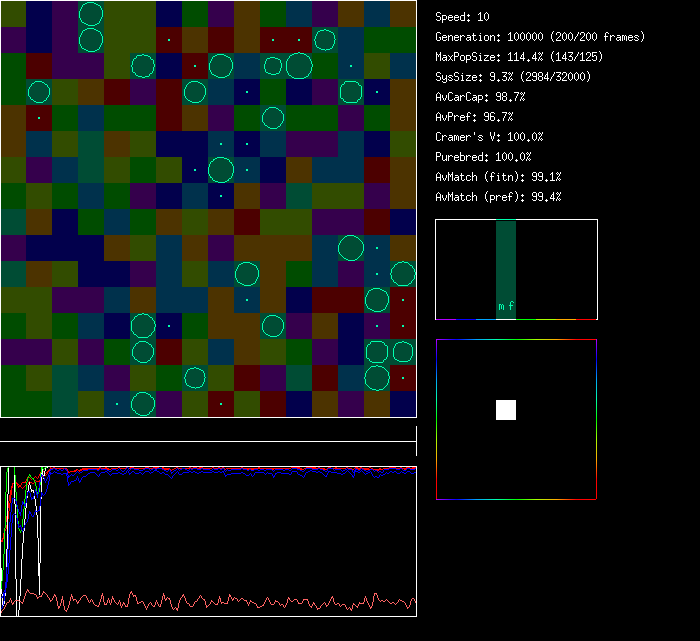Click the circle in the grid's top row
700x641 pixels.
pyautogui.click(x=91, y=14)
